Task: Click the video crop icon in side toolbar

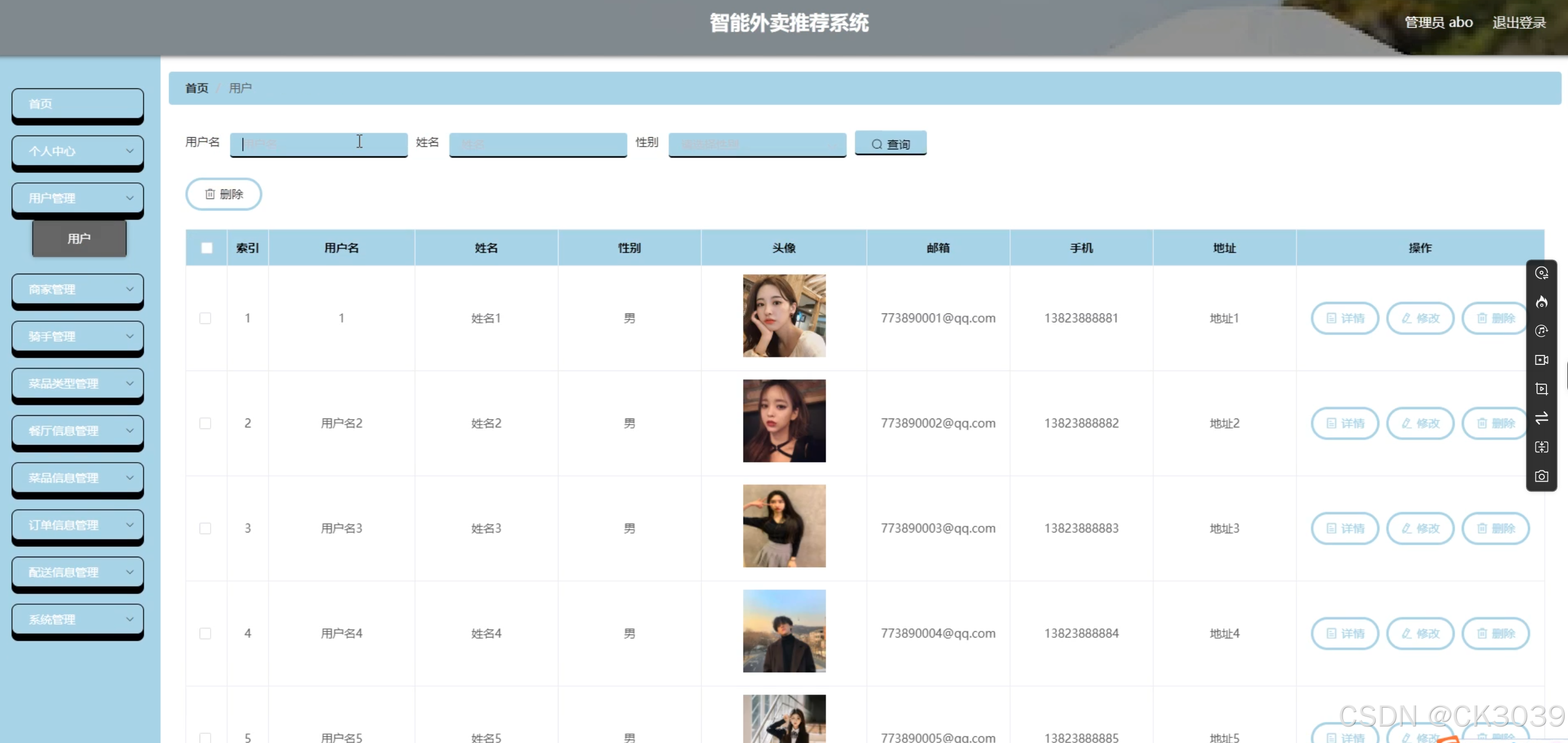Action: [1541, 389]
